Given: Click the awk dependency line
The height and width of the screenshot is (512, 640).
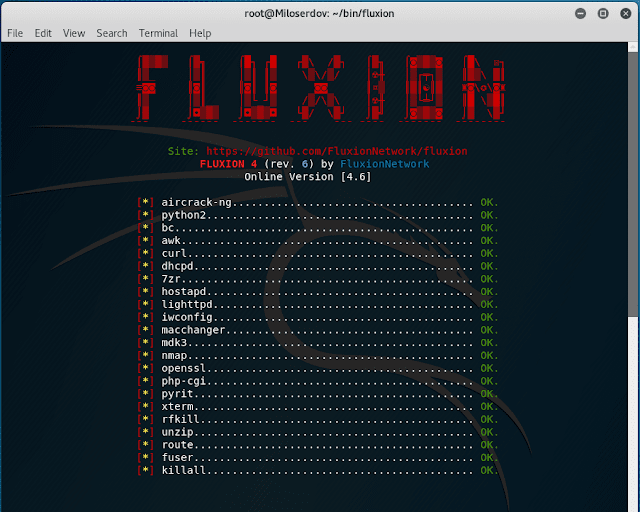Looking at the screenshot, I should click(x=318, y=240).
